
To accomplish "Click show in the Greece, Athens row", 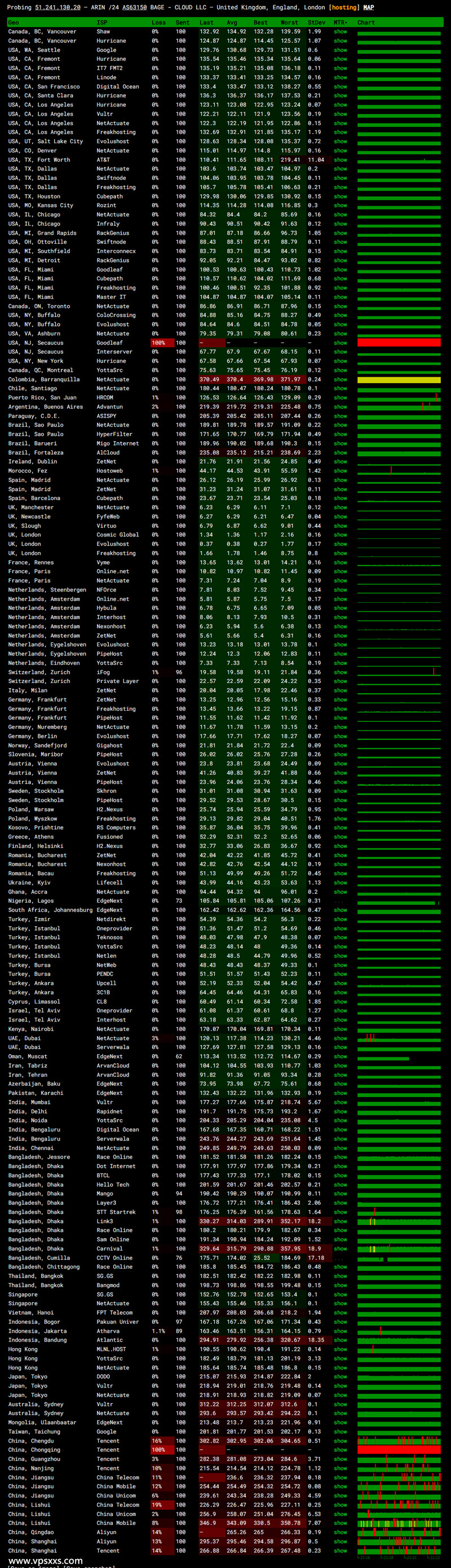I will point(341,837).
